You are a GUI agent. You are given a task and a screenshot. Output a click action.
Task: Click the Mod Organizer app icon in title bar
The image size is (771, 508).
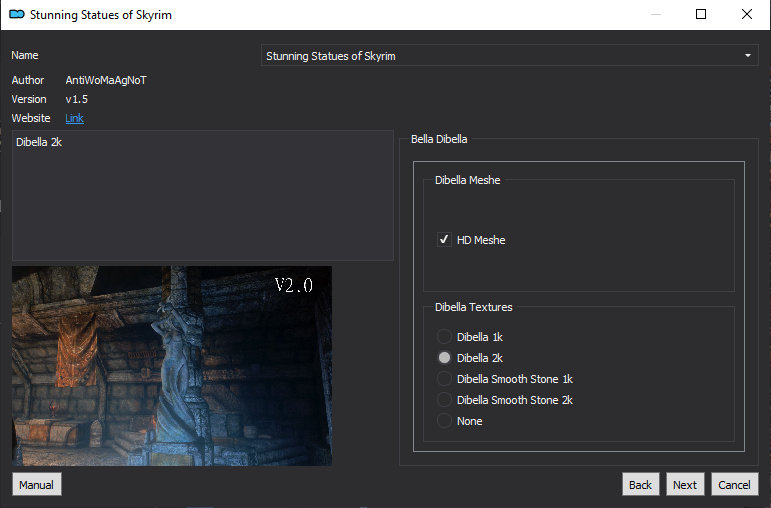pyautogui.click(x=17, y=14)
